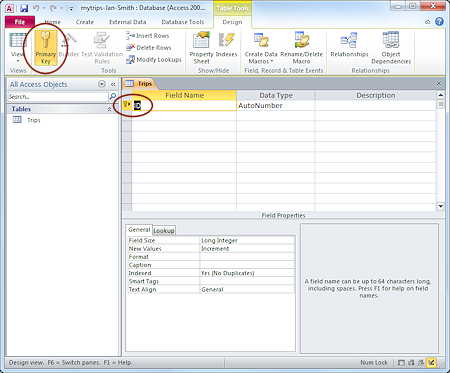Image resolution: width=450 pixels, height=373 pixels.
Task: Switch to the Database Tools tab
Action: [x=183, y=22]
